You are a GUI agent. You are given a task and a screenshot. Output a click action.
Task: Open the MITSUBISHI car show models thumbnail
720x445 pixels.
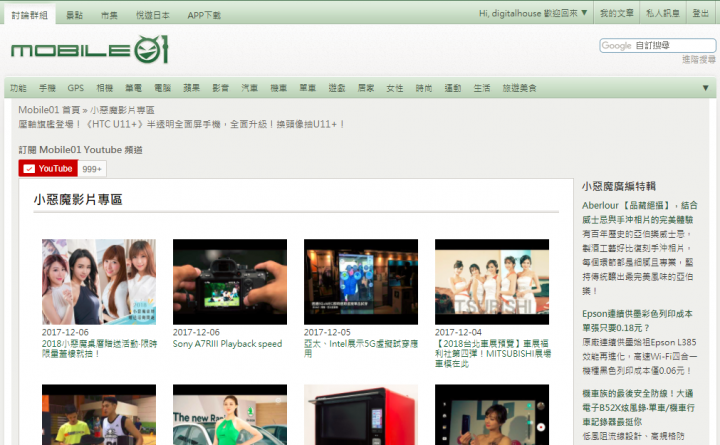point(492,282)
